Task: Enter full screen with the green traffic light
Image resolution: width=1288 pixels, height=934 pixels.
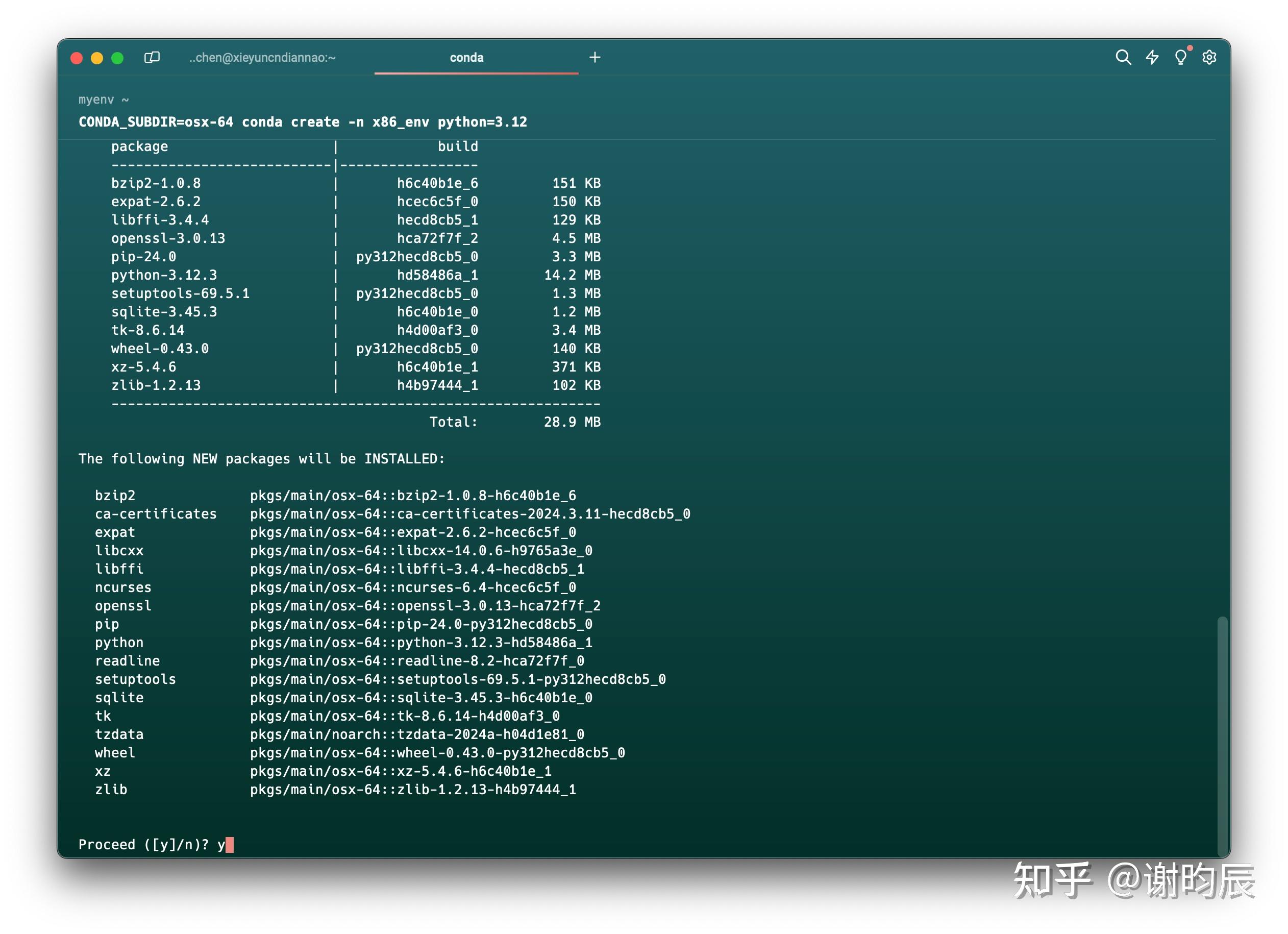Action: point(117,57)
